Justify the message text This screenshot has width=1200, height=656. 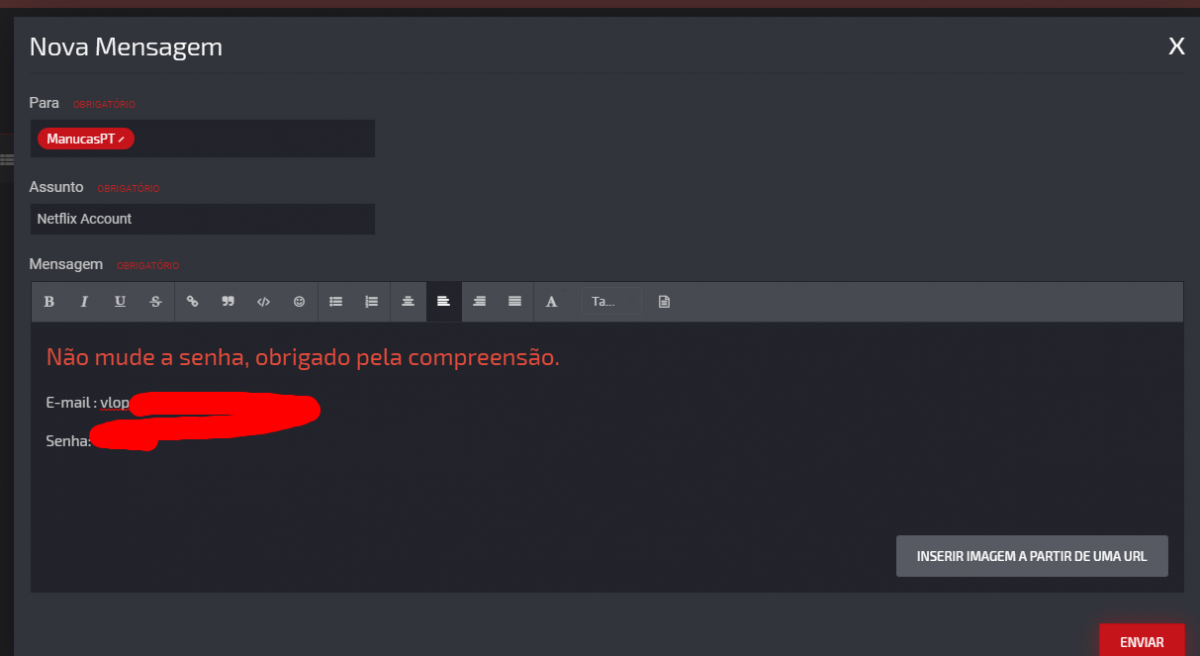(515, 301)
